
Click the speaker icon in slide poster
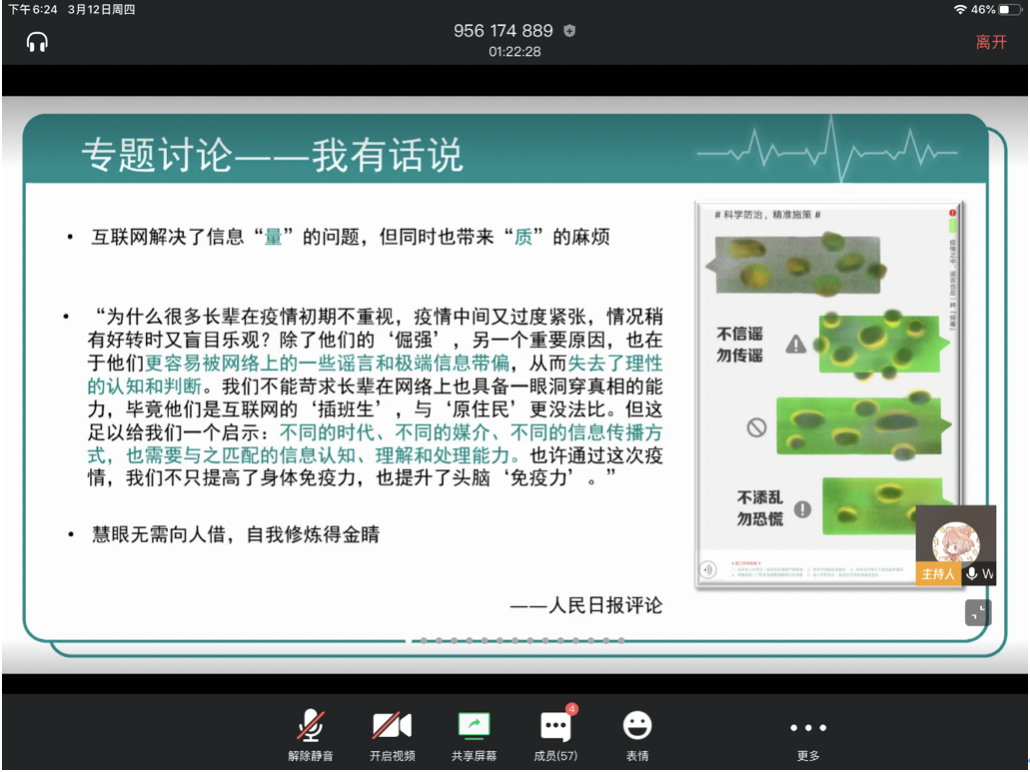point(708,569)
